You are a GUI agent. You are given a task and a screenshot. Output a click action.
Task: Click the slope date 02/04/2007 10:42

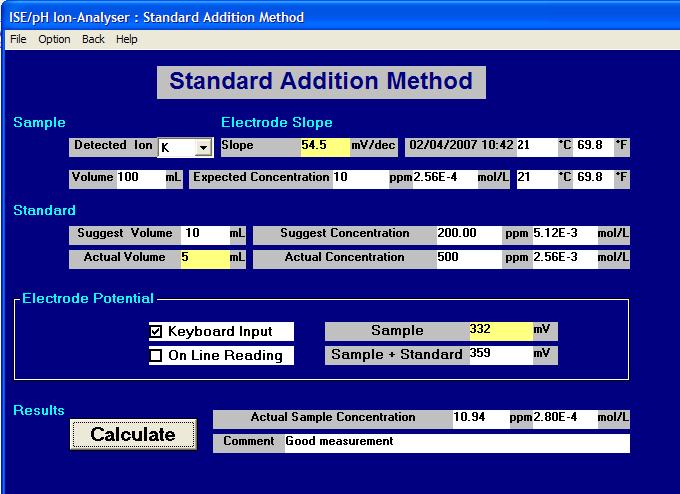point(461,145)
